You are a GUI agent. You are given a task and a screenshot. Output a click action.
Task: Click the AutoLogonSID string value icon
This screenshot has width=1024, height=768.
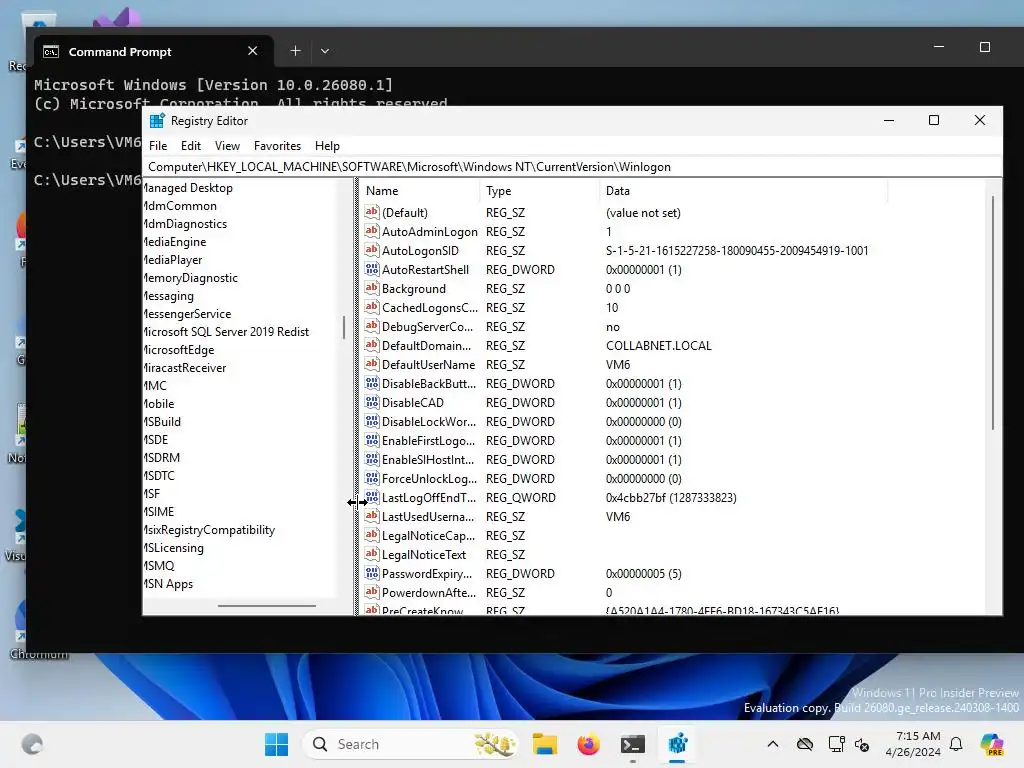[372, 250]
